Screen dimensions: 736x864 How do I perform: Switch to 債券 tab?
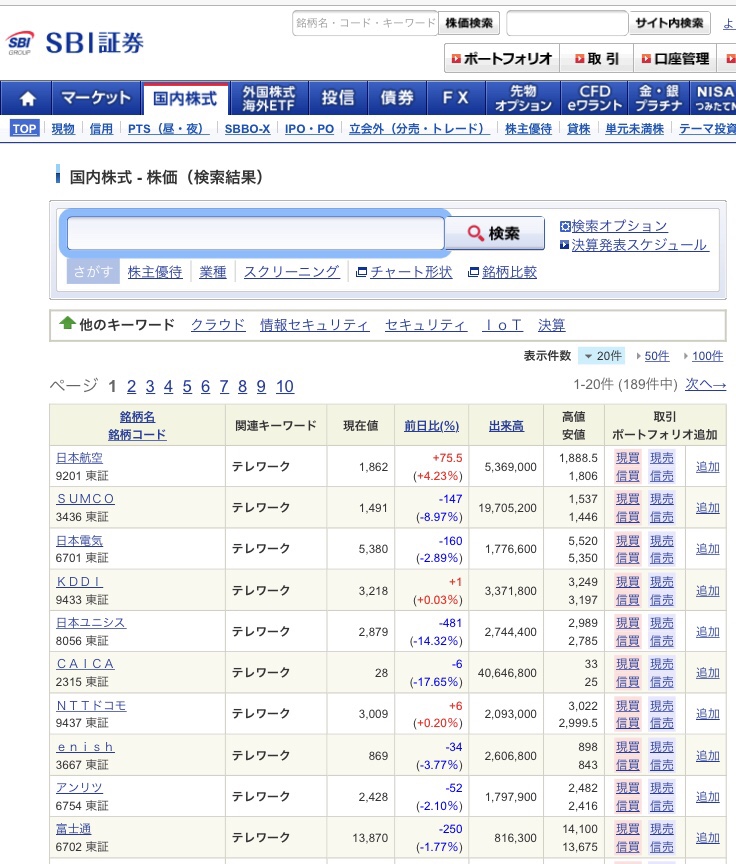(397, 98)
